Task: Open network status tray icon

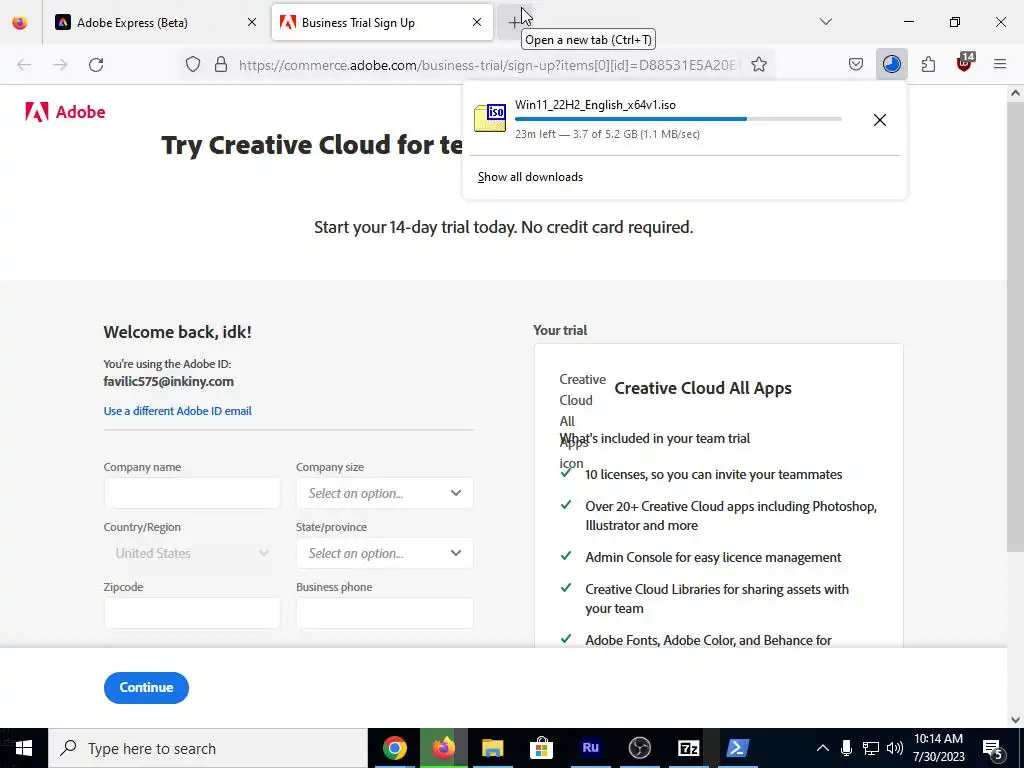Action: 871,748
